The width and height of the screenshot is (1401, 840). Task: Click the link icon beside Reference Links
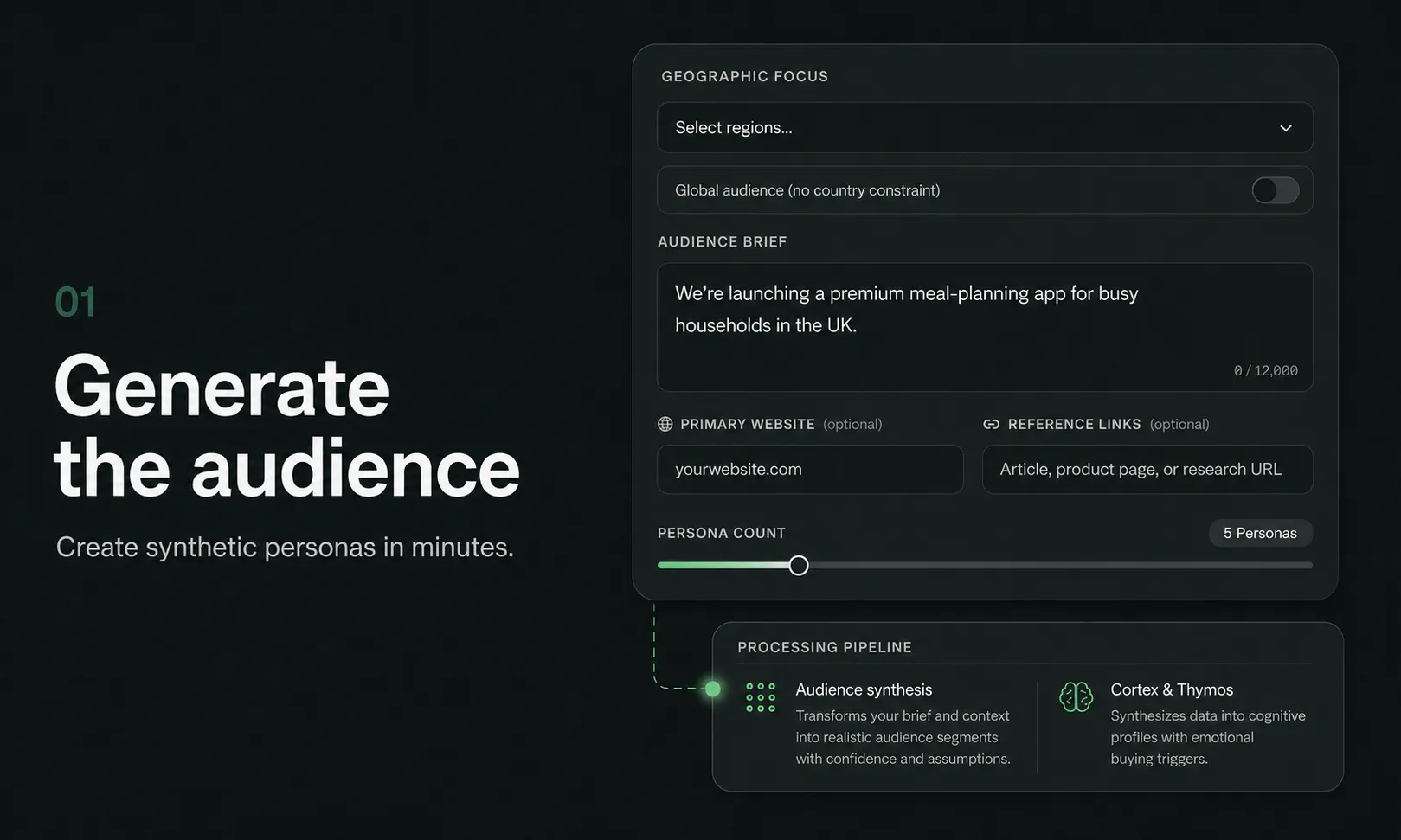tap(992, 424)
